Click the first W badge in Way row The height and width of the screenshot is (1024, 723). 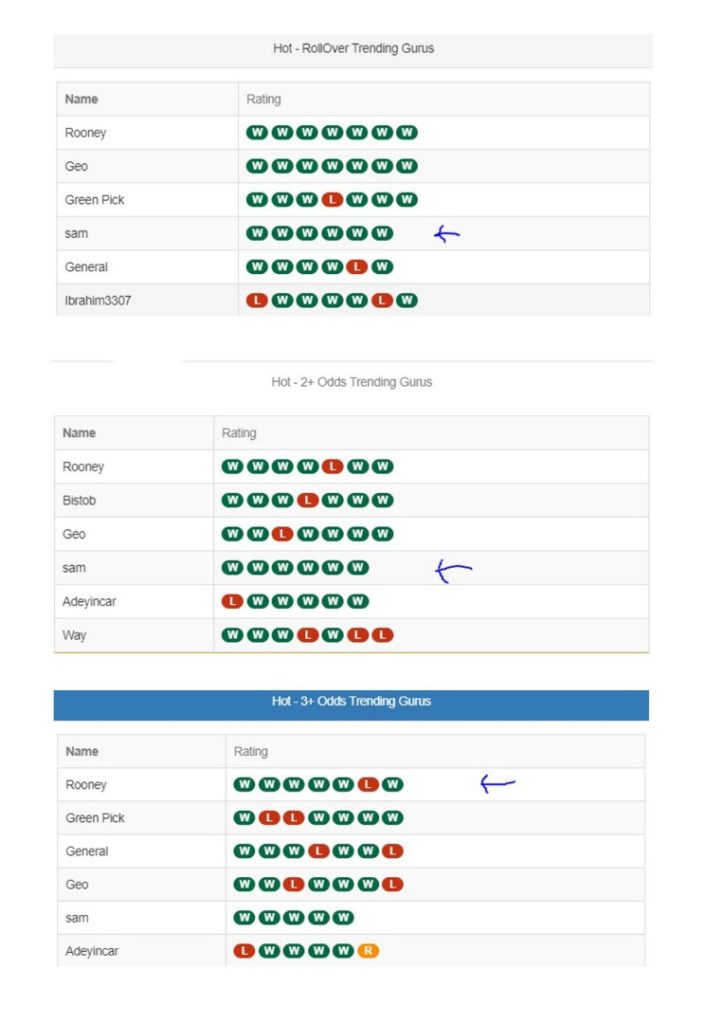[233, 635]
